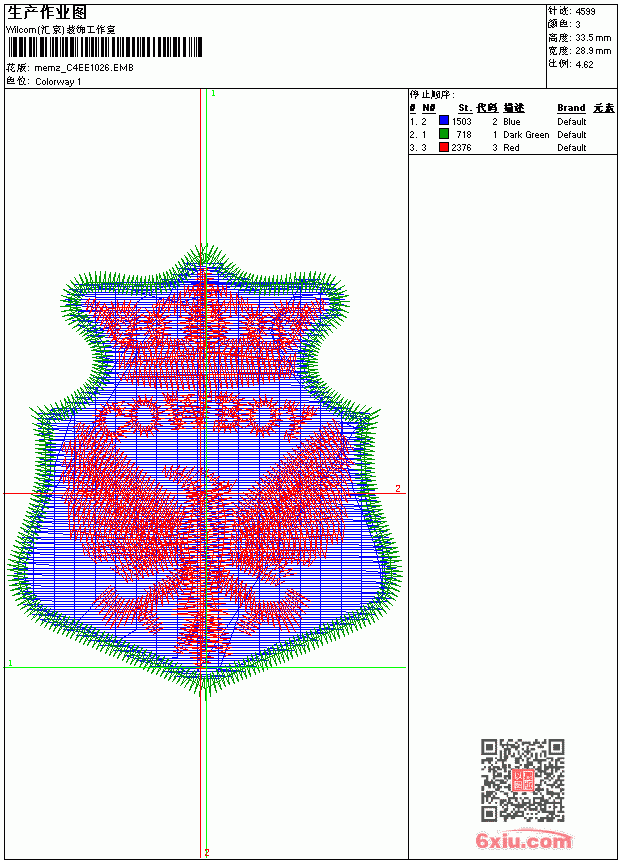Image resolution: width=620 pixels, height=860 pixels.
Task: Click the Blue stitch count 1503
Action: pos(461,121)
